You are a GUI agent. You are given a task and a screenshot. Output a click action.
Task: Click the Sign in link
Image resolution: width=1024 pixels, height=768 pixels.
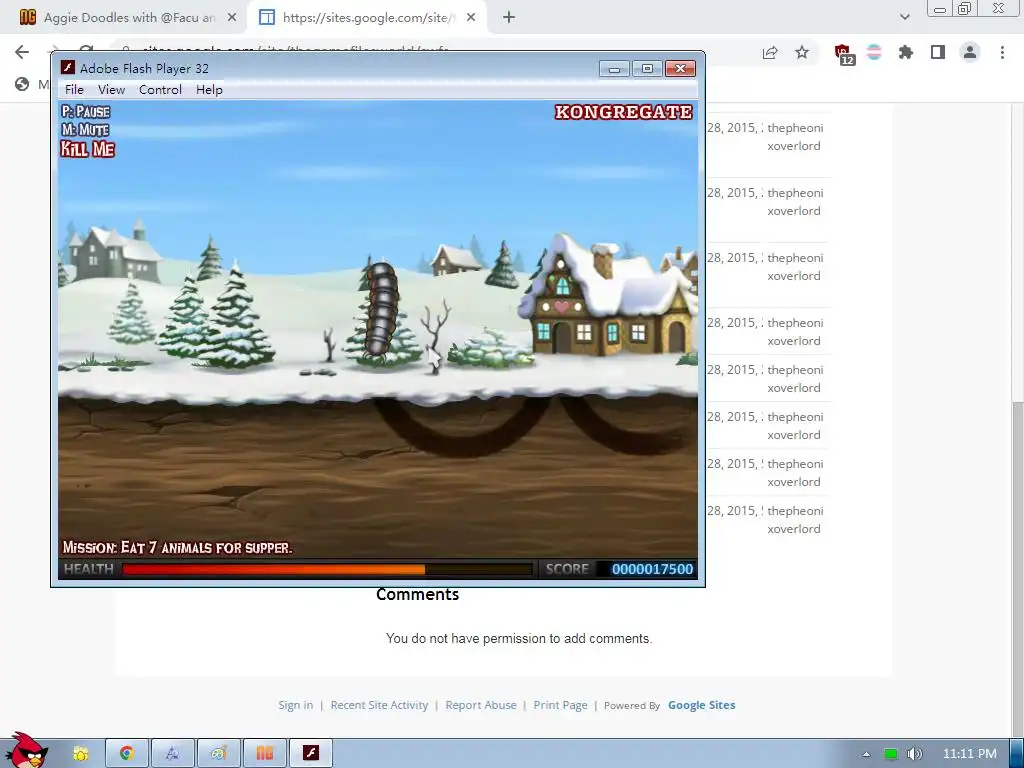tap(295, 705)
